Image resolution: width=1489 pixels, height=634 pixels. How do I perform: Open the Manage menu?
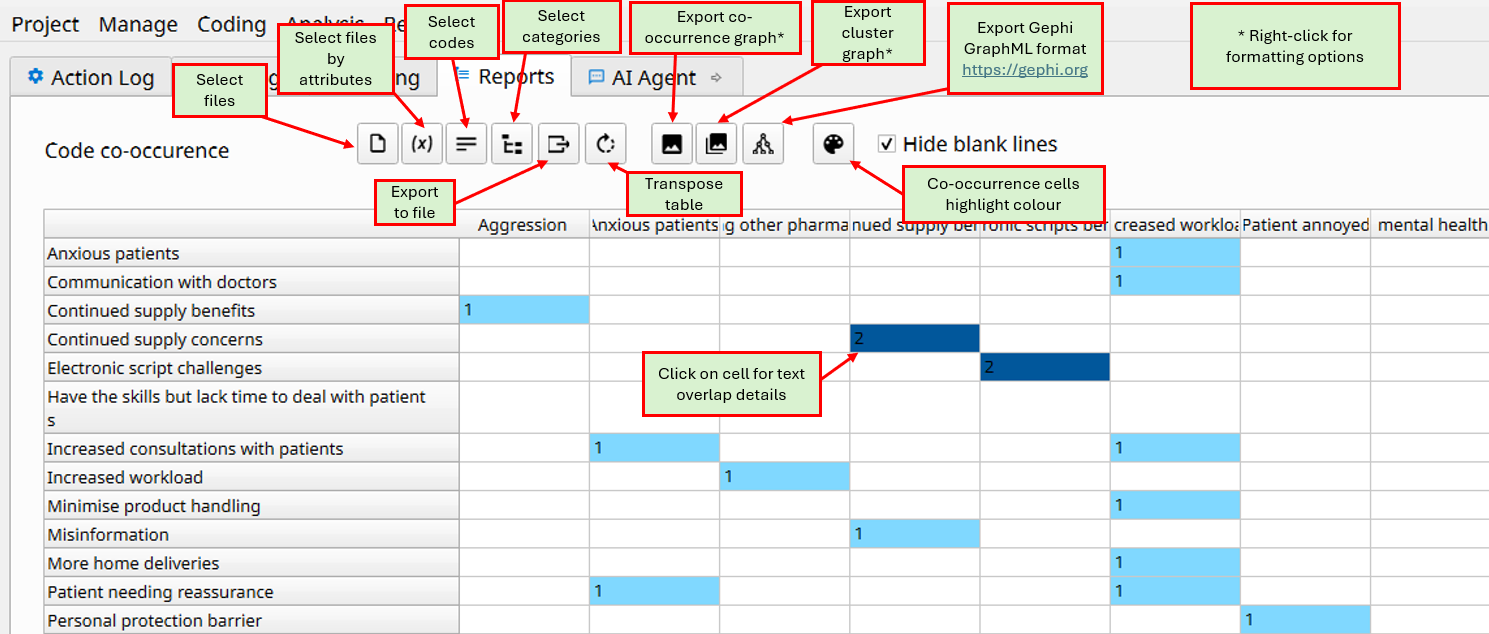138,24
